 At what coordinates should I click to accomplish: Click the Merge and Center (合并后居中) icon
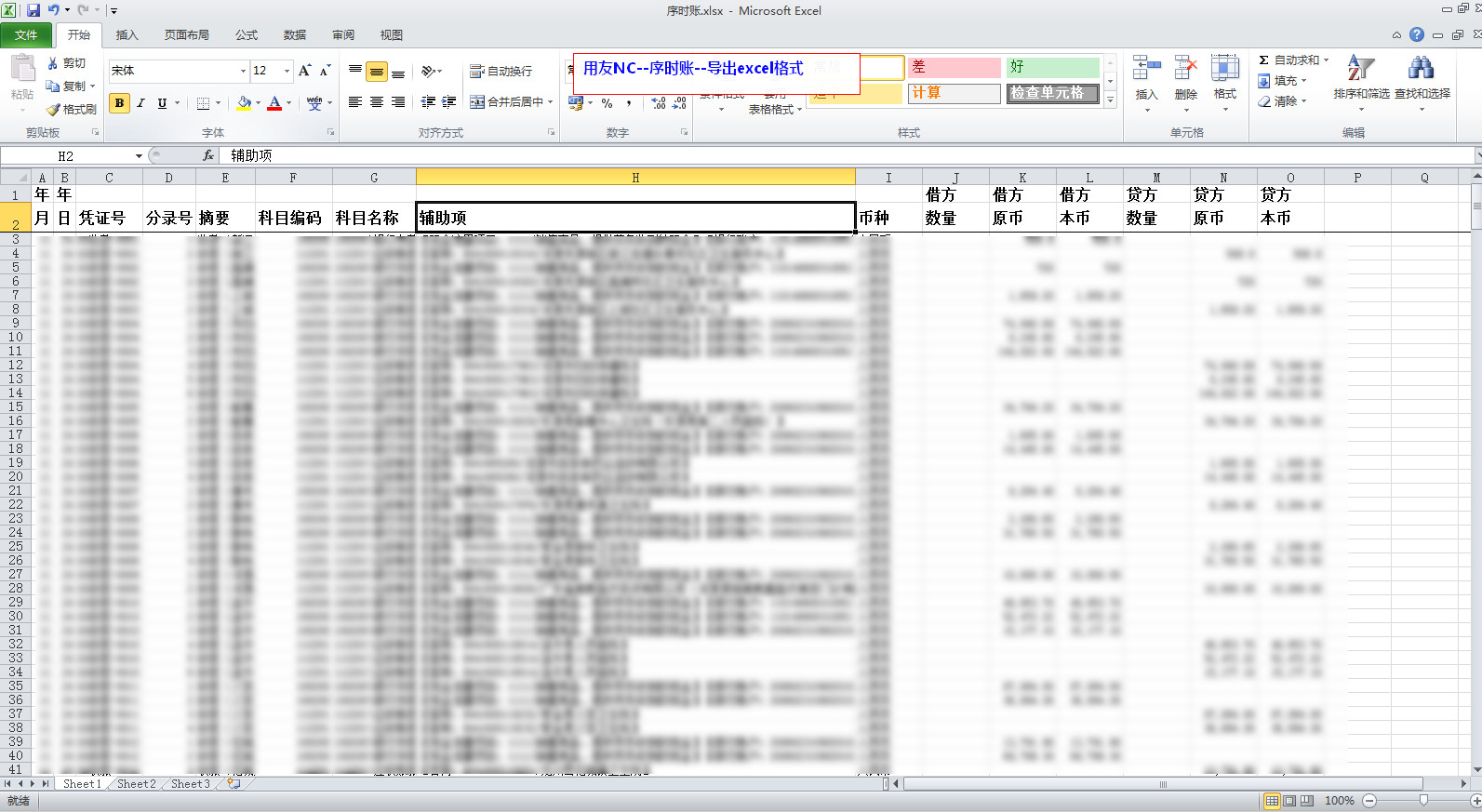477,102
